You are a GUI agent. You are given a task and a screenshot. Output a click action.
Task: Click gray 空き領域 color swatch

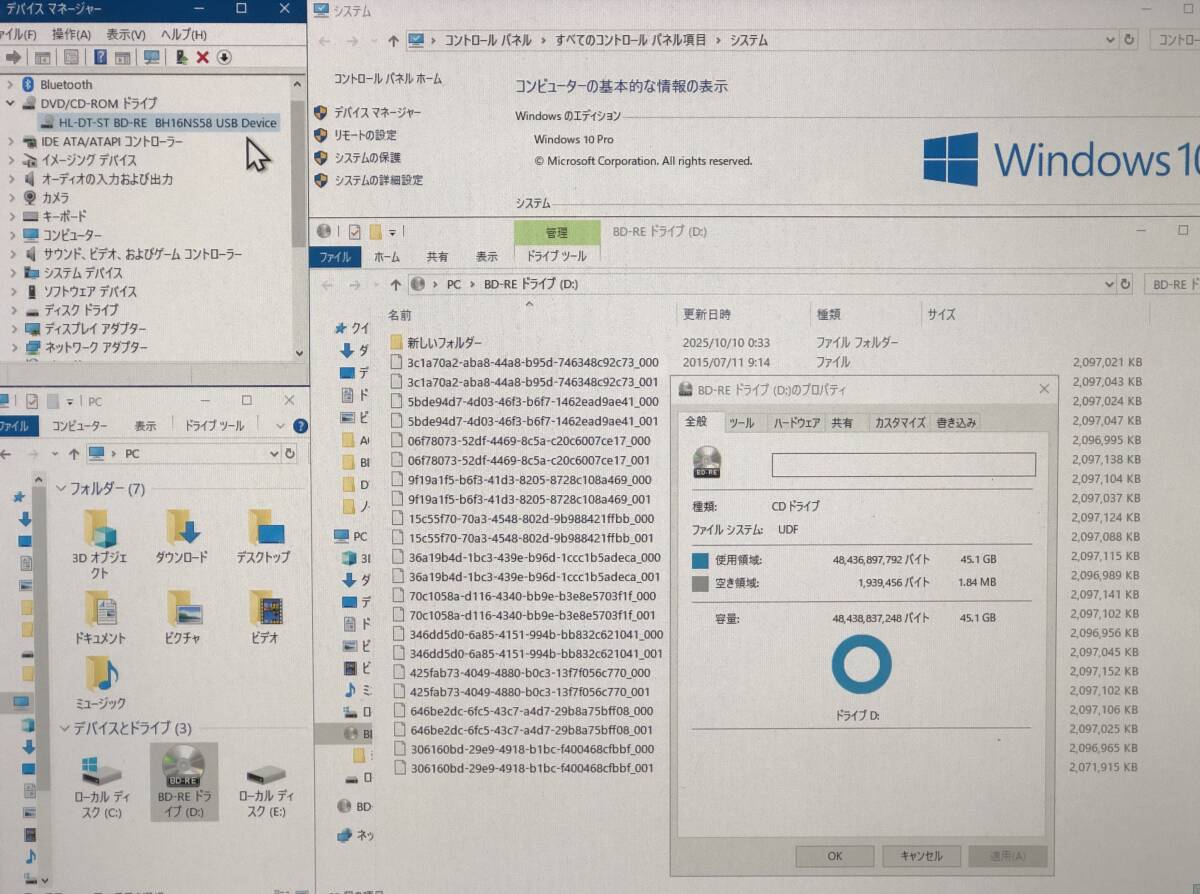click(x=700, y=583)
